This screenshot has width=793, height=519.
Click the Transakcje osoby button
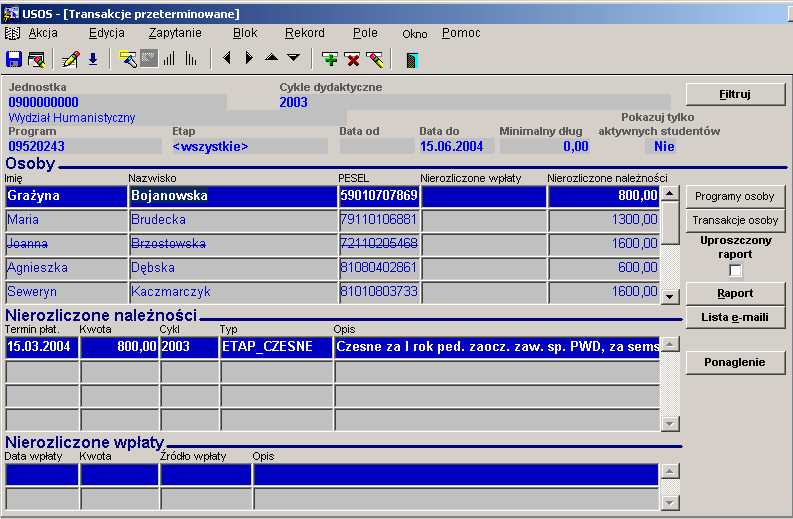pyautogui.click(x=735, y=220)
